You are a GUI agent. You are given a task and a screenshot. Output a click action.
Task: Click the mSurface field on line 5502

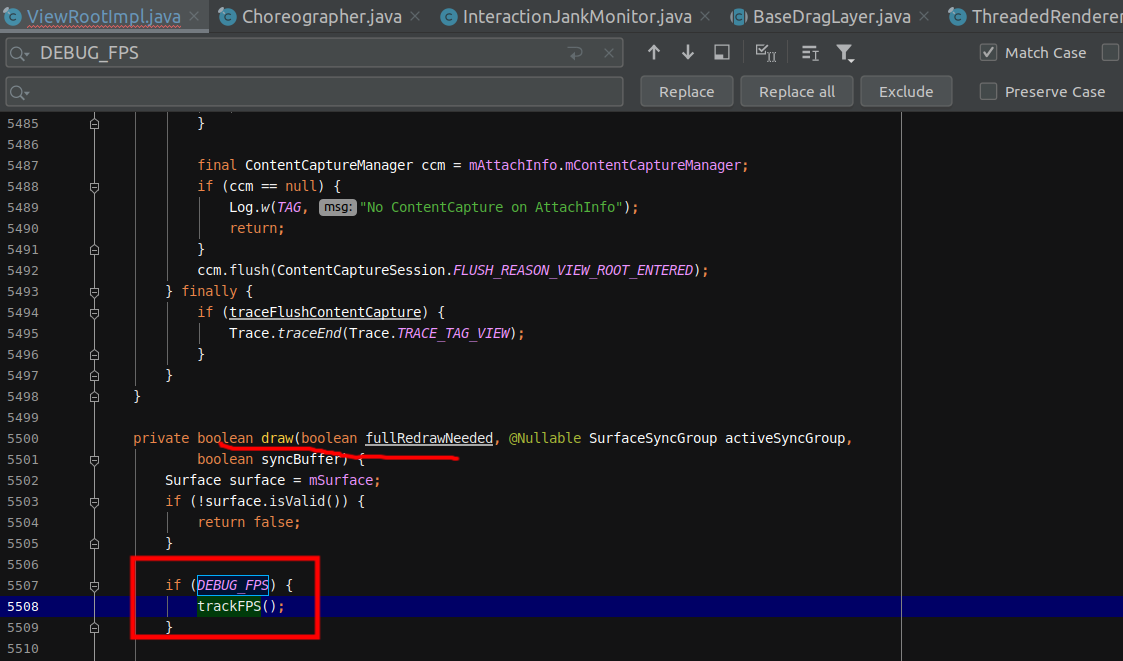pos(340,480)
